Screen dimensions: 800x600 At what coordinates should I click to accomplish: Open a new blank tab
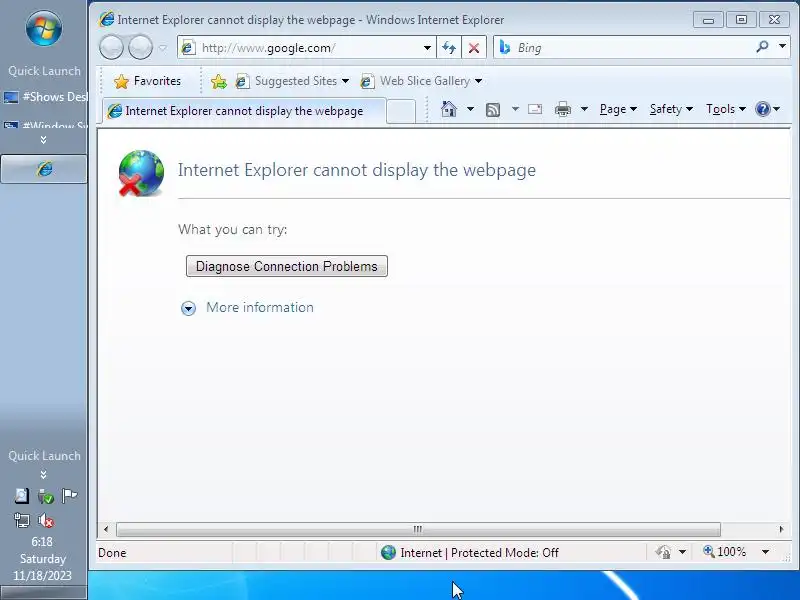tap(401, 111)
